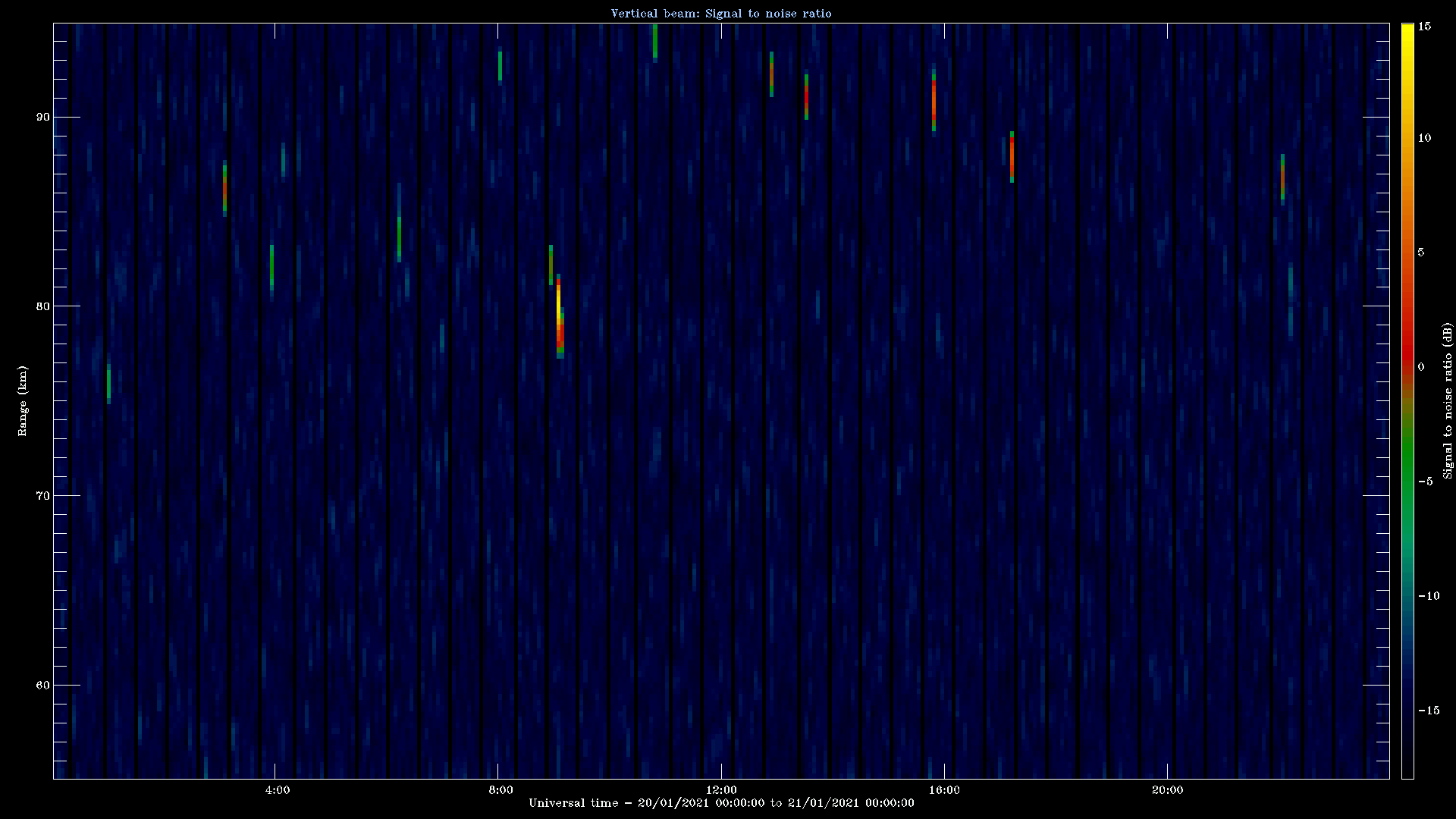
Task: Click the 'Universal time' x-axis caption
Action: pos(721,802)
